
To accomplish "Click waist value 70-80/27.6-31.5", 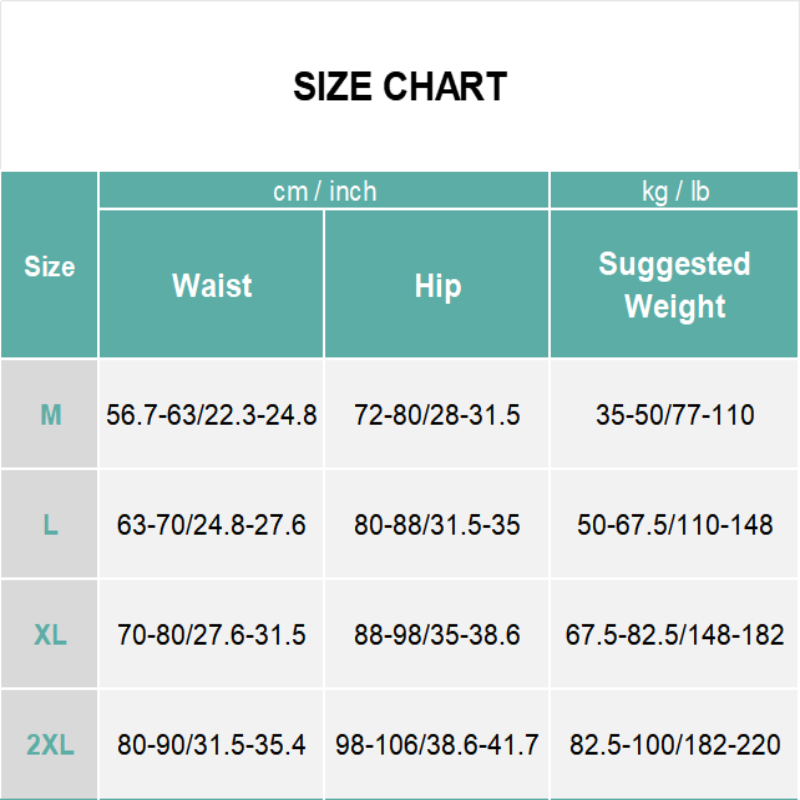I will click(x=212, y=634).
